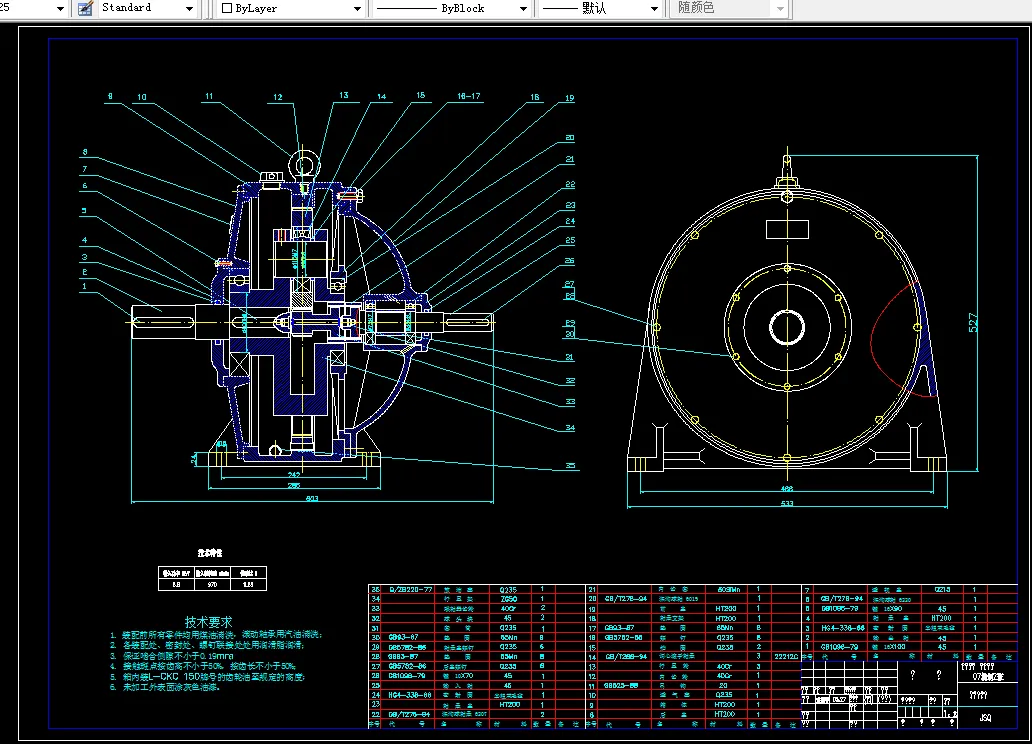Screen dimensions: 1032x744
Task: Open the 默认 lineweight dropdown
Action: tap(599, 9)
